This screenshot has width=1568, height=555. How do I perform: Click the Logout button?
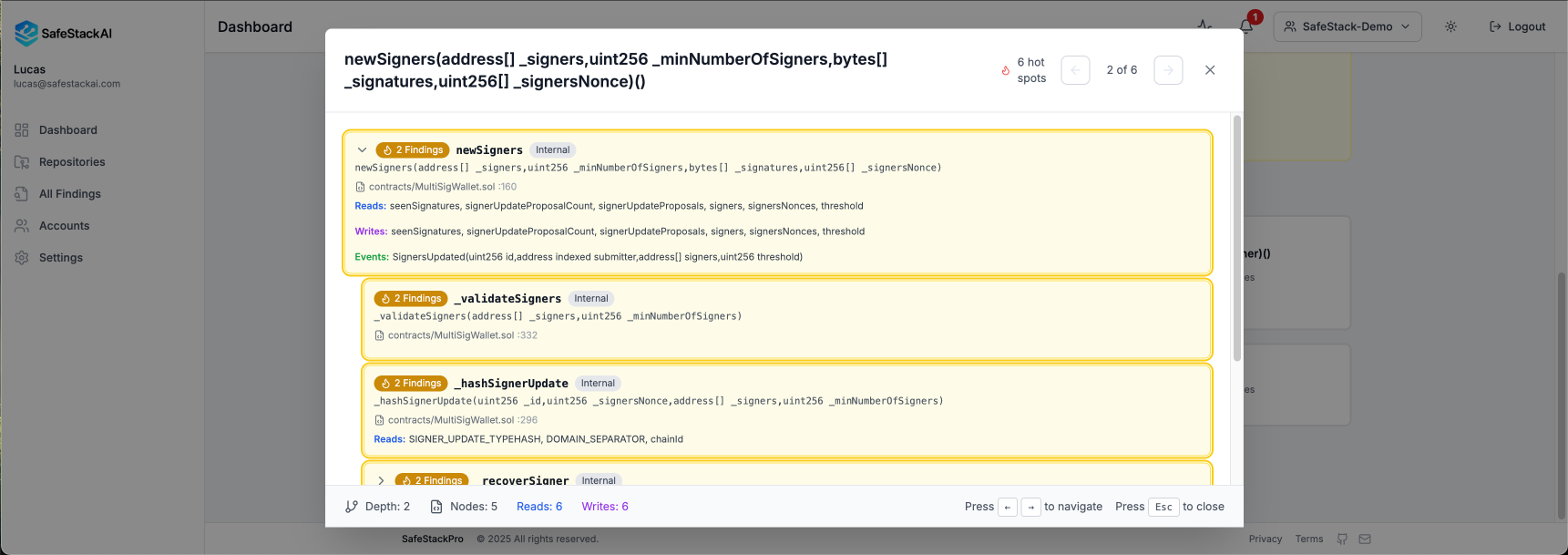pos(1517,26)
